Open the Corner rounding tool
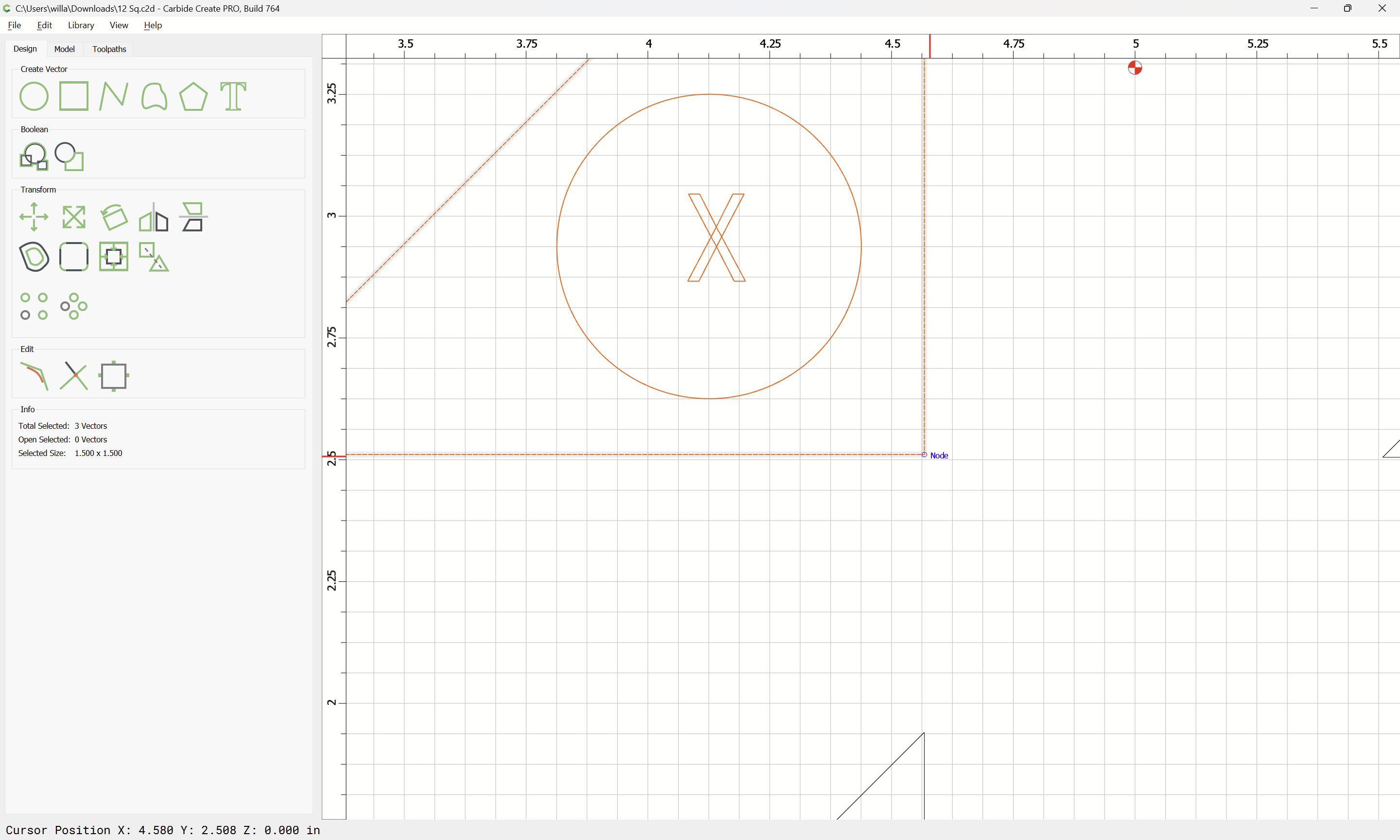Image resolution: width=1400 pixels, height=840 pixels. pos(73,256)
